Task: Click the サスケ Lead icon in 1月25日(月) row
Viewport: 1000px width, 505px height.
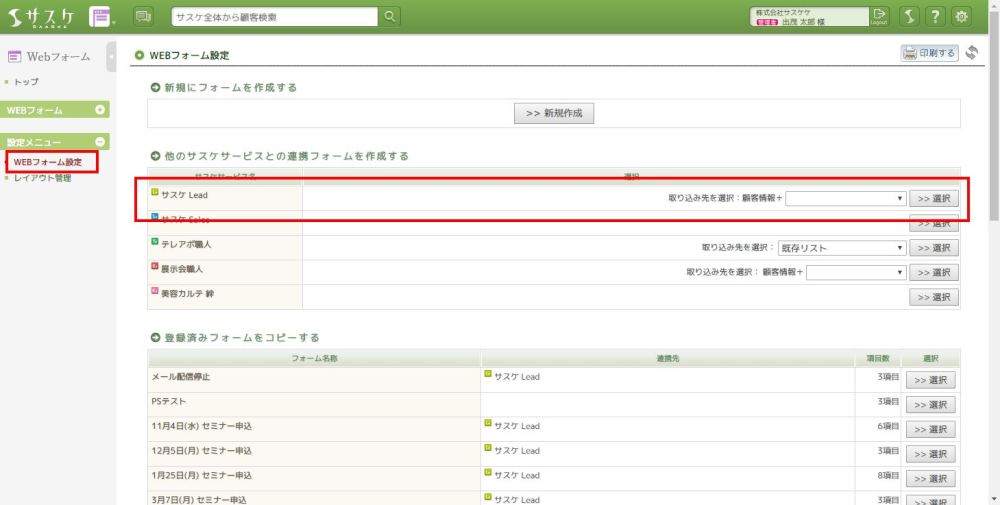Action: [x=488, y=472]
